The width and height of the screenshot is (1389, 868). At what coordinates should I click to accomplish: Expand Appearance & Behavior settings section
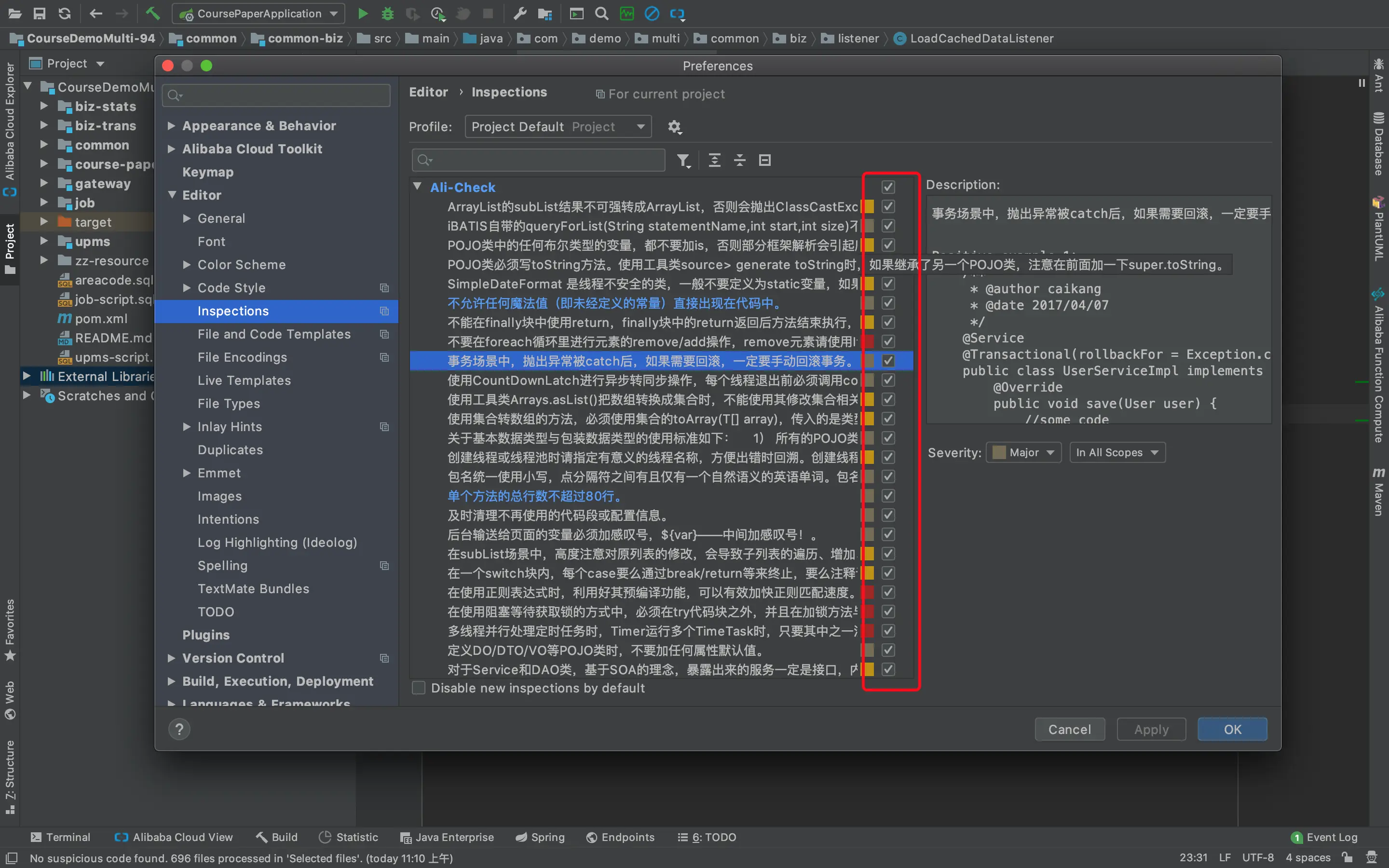171,126
